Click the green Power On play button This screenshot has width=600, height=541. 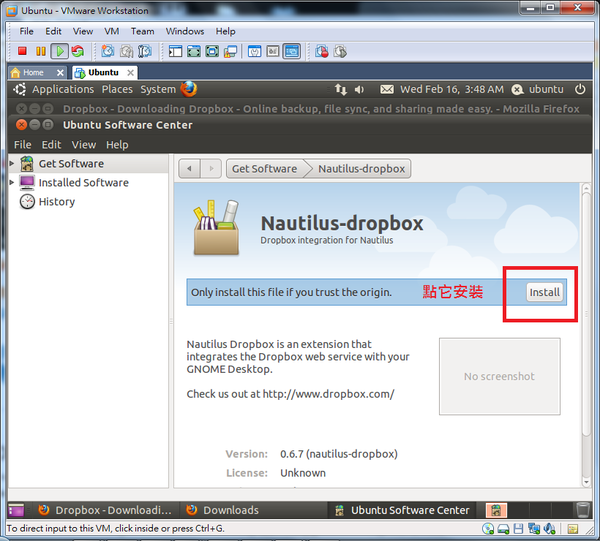tap(60, 51)
